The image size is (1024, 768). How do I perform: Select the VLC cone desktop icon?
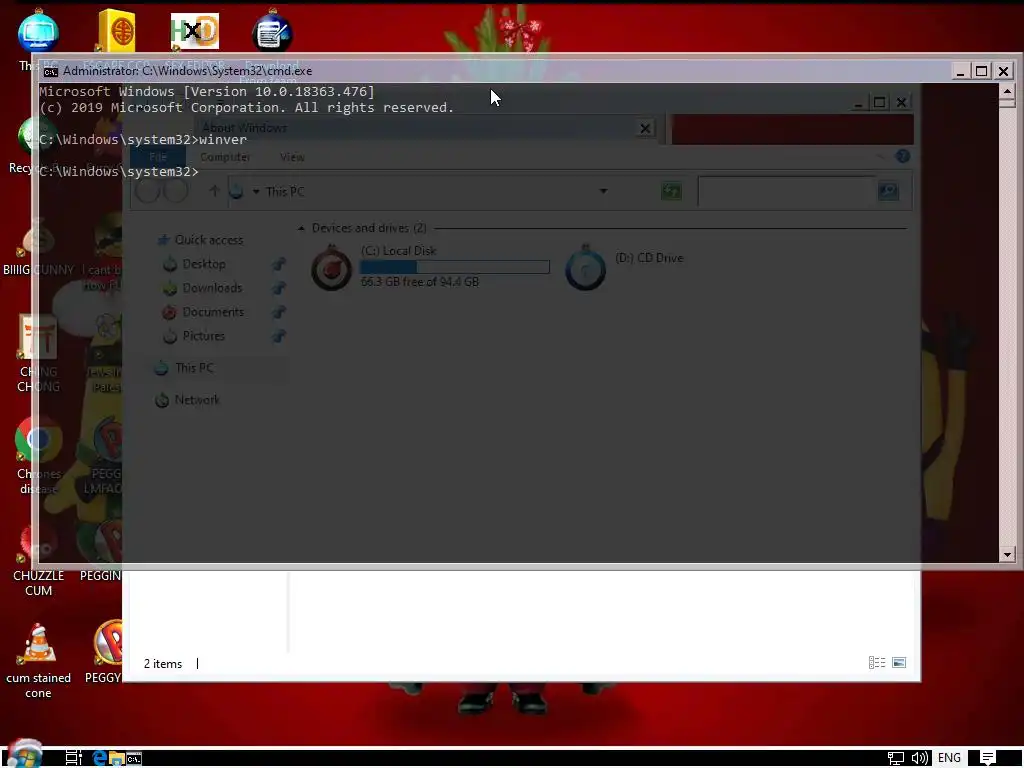click(x=39, y=643)
